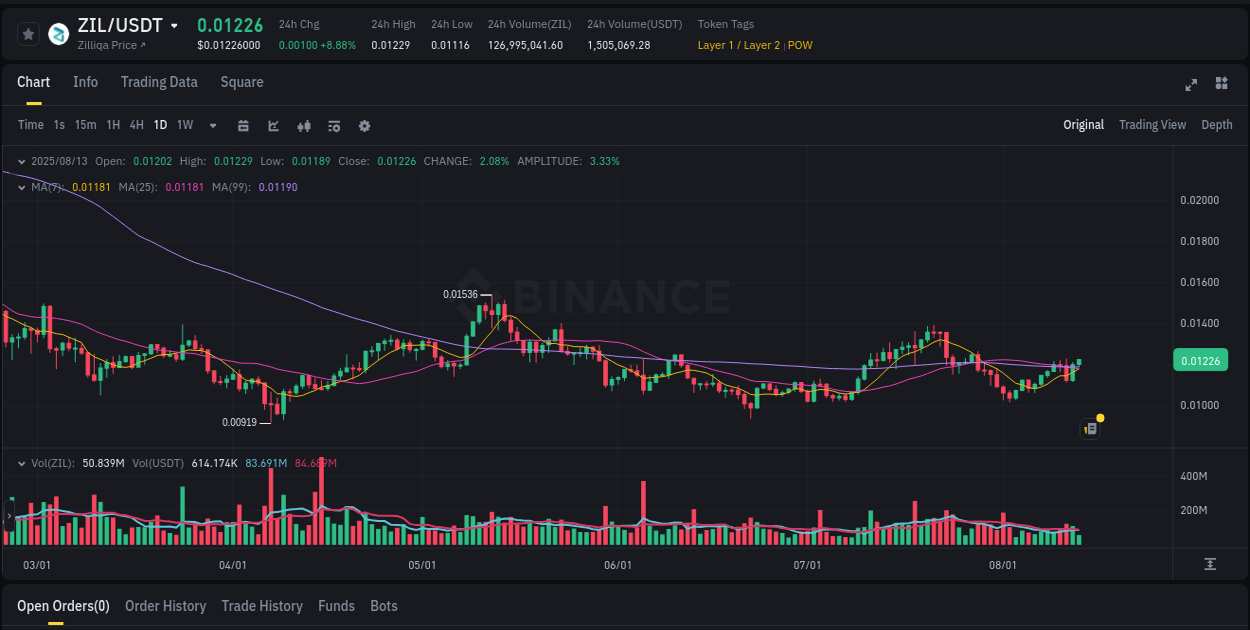Select the 1D timeframe interval
The width and height of the screenshot is (1250, 630).
pyautogui.click(x=160, y=125)
